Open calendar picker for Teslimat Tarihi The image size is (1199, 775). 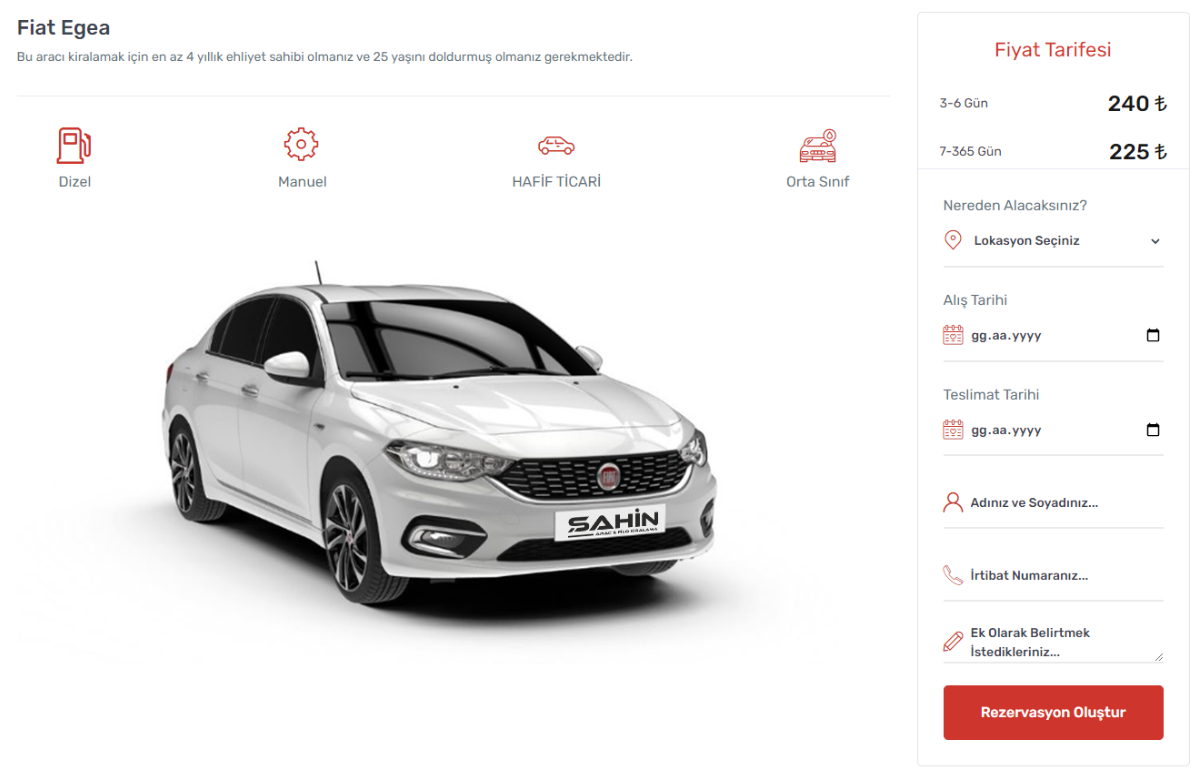[1153, 430]
